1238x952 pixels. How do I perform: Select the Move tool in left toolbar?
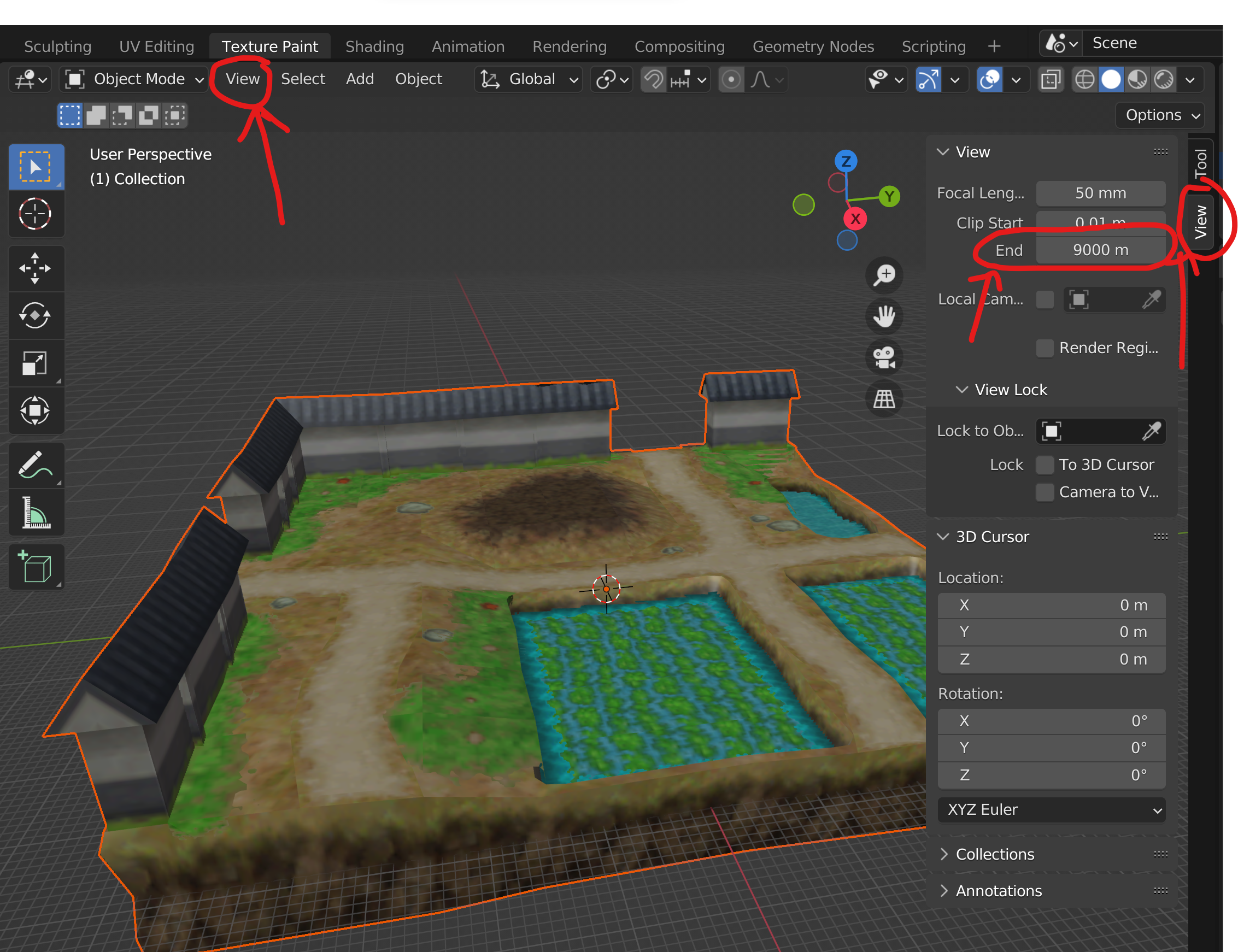point(35,268)
